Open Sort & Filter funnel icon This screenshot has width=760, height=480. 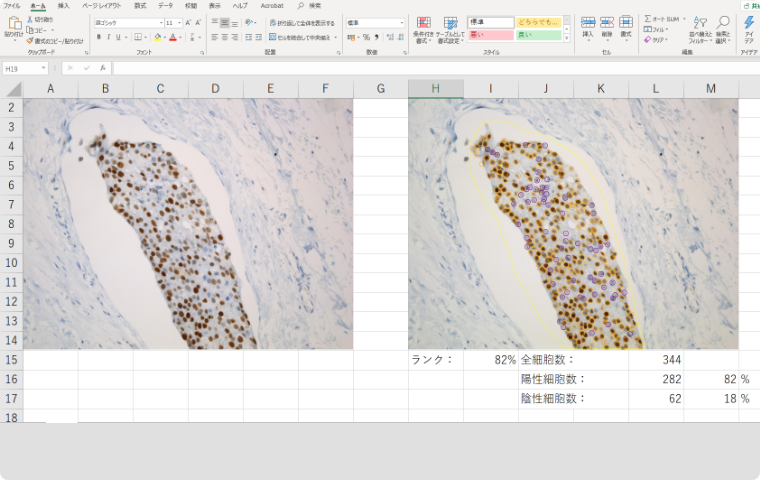coord(700,24)
